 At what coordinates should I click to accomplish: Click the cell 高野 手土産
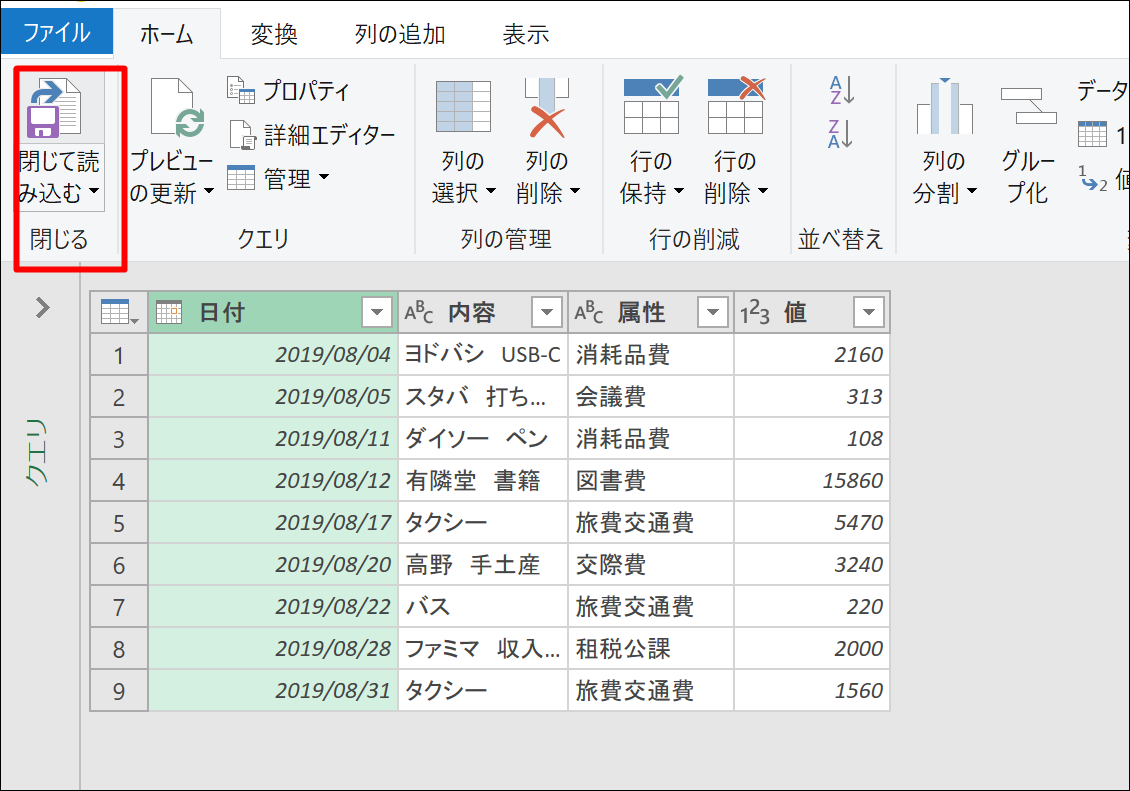483,564
